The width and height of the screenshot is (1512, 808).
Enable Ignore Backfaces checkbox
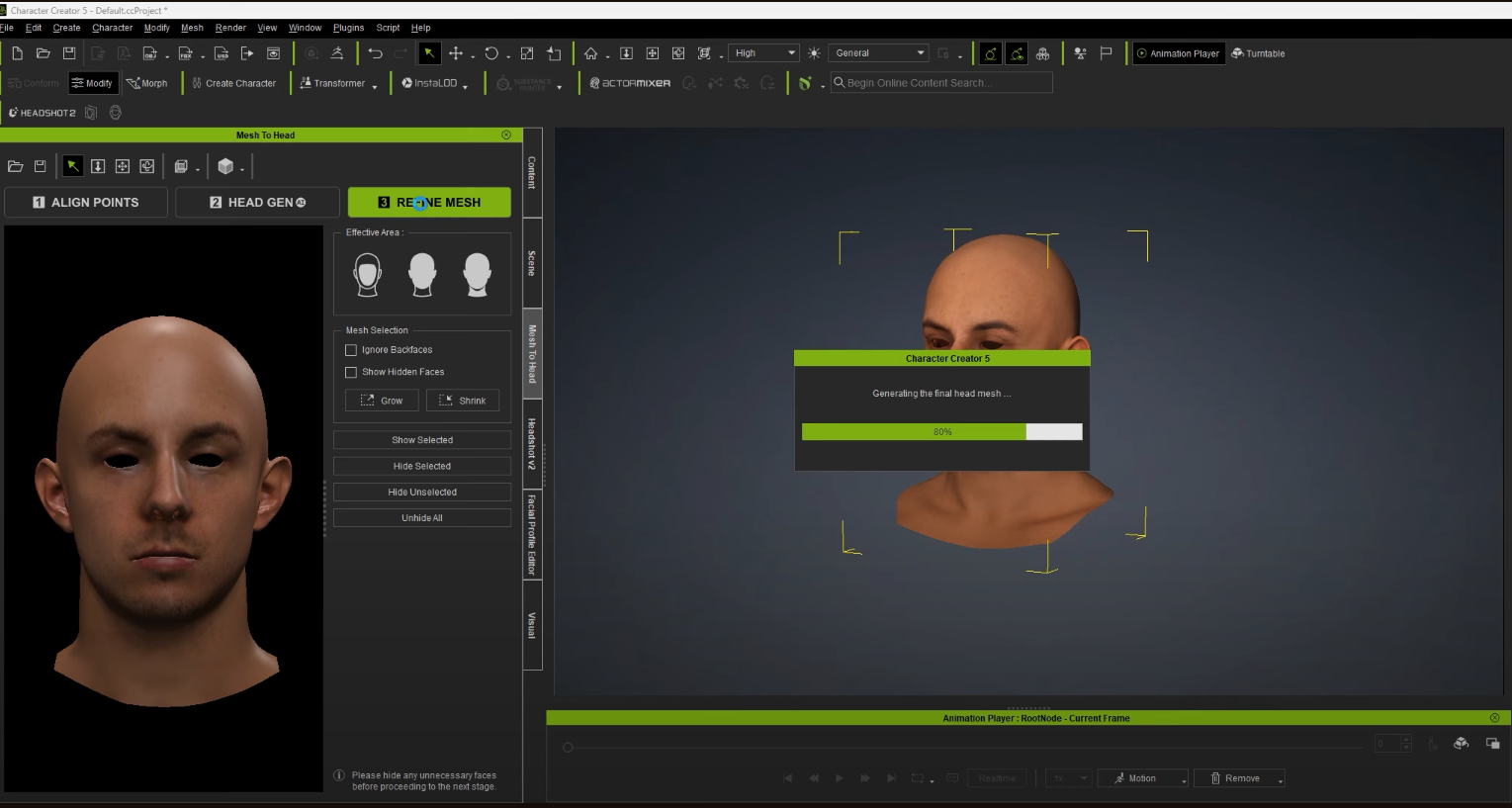350,350
